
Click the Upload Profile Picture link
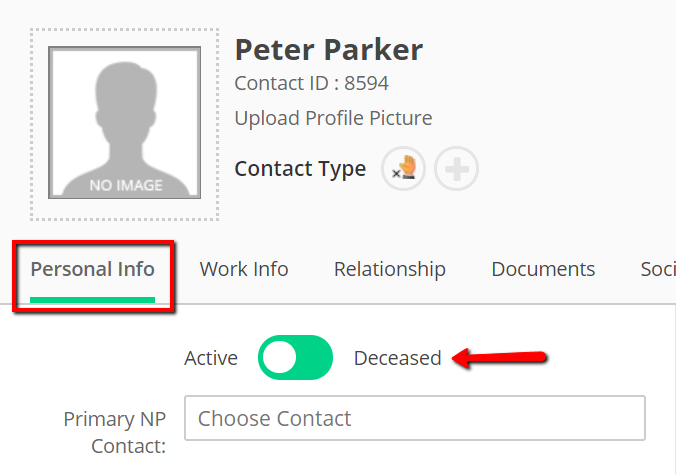pos(333,118)
